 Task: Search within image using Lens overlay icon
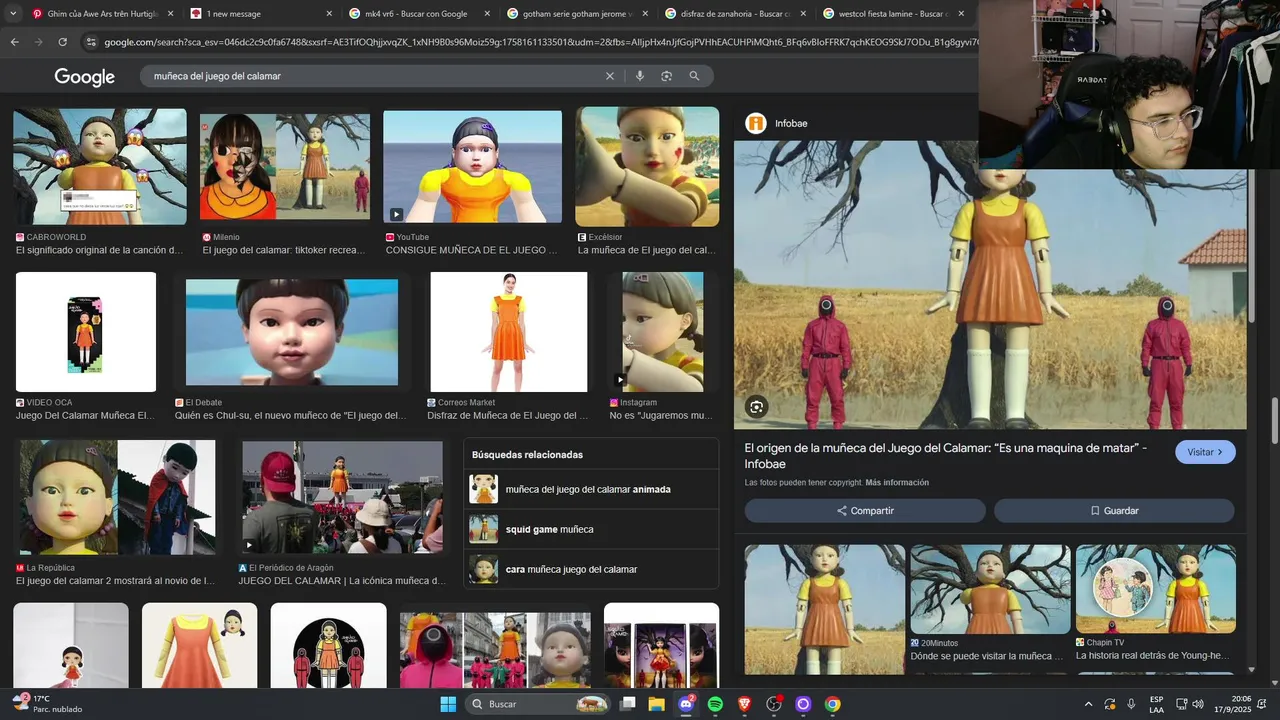click(x=757, y=407)
